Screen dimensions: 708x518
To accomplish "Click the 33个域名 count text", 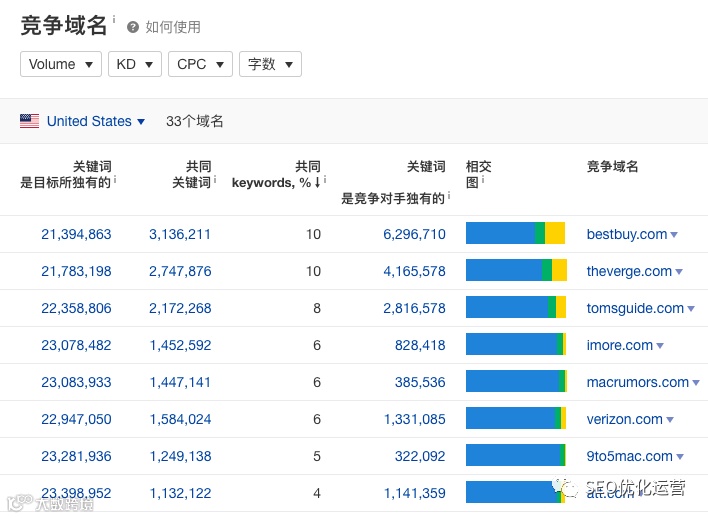I will pos(195,121).
